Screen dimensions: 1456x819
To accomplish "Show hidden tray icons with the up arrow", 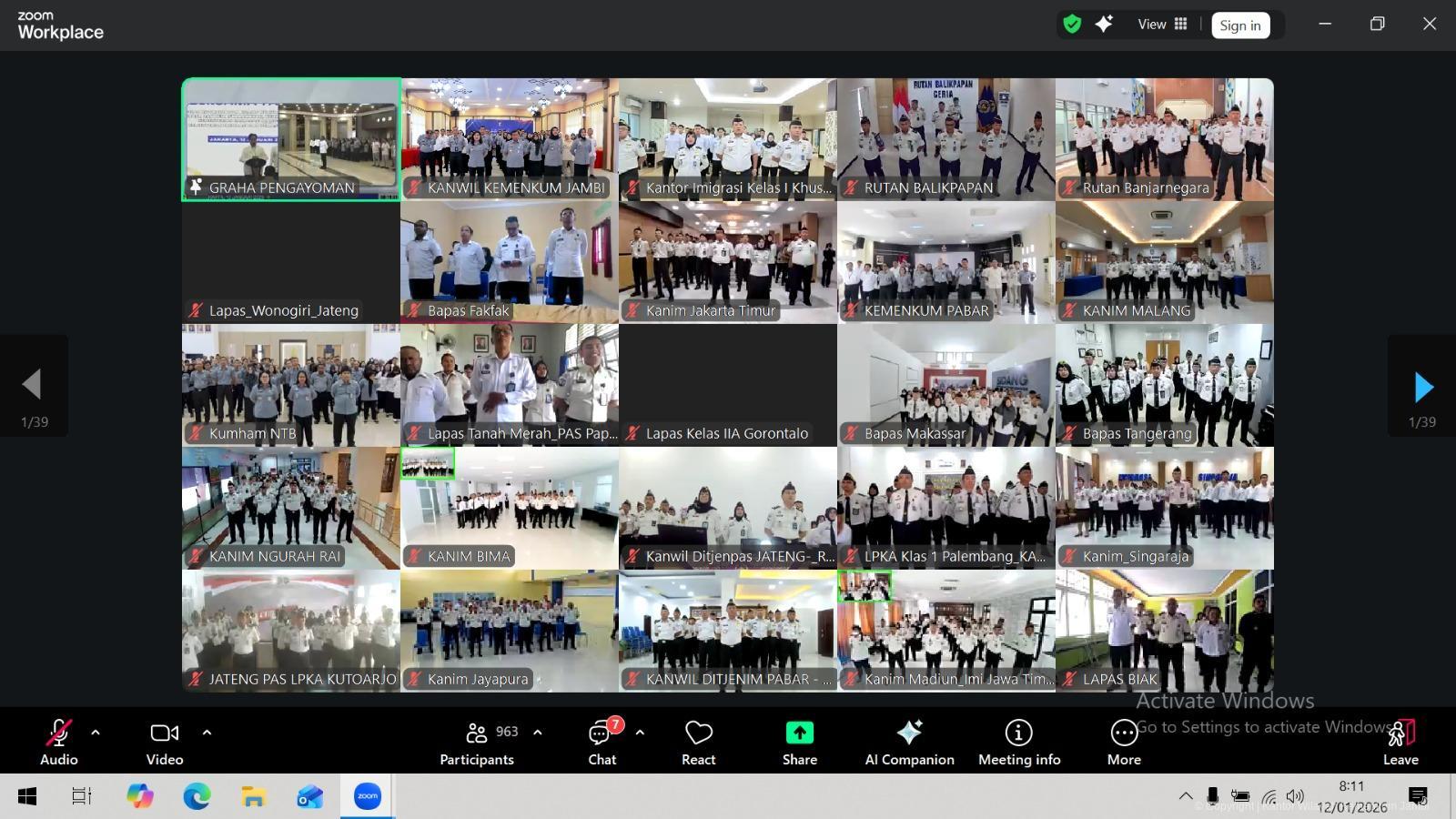I will [x=1186, y=795].
